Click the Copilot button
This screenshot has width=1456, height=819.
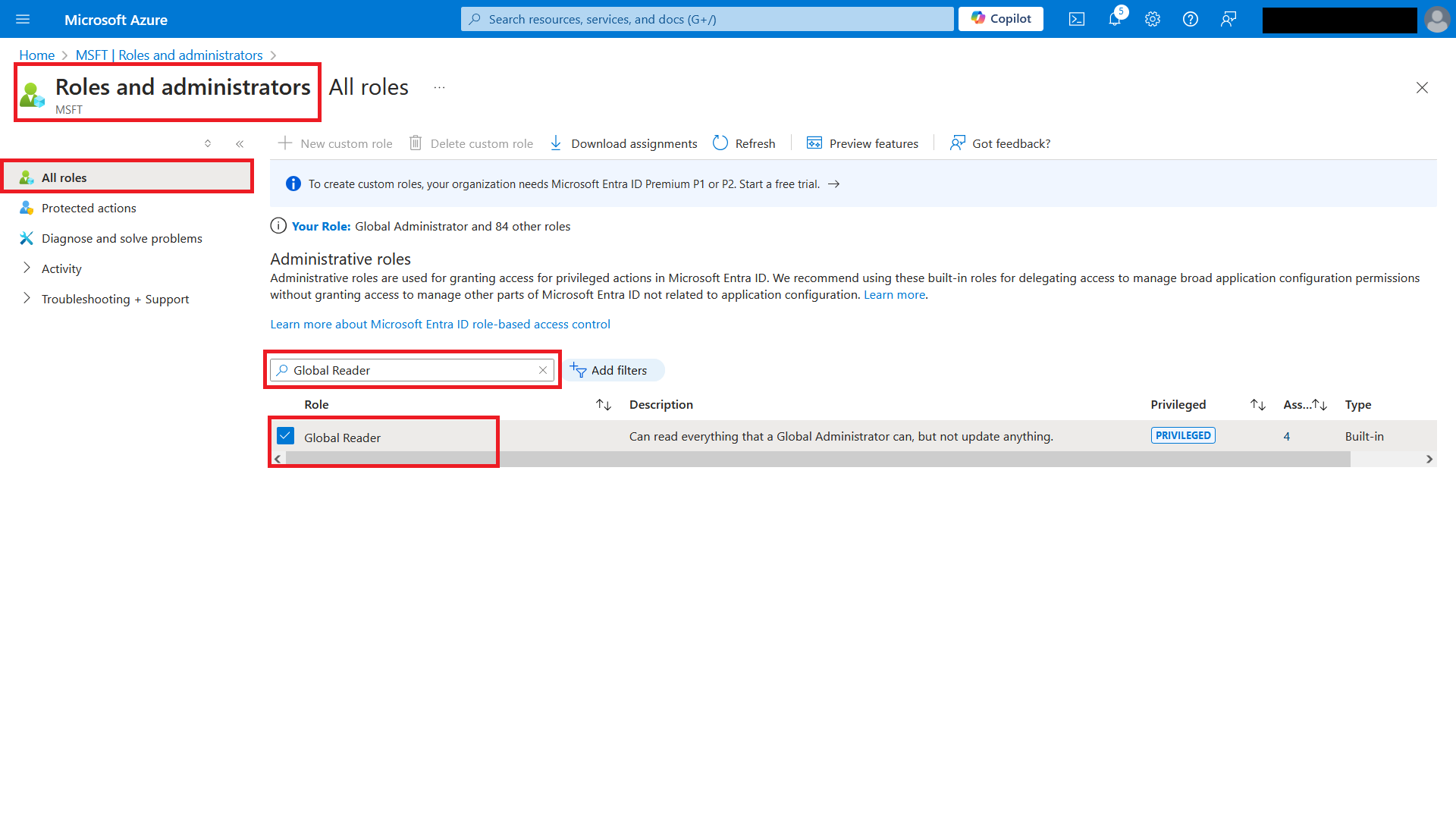(x=1000, y=19)
